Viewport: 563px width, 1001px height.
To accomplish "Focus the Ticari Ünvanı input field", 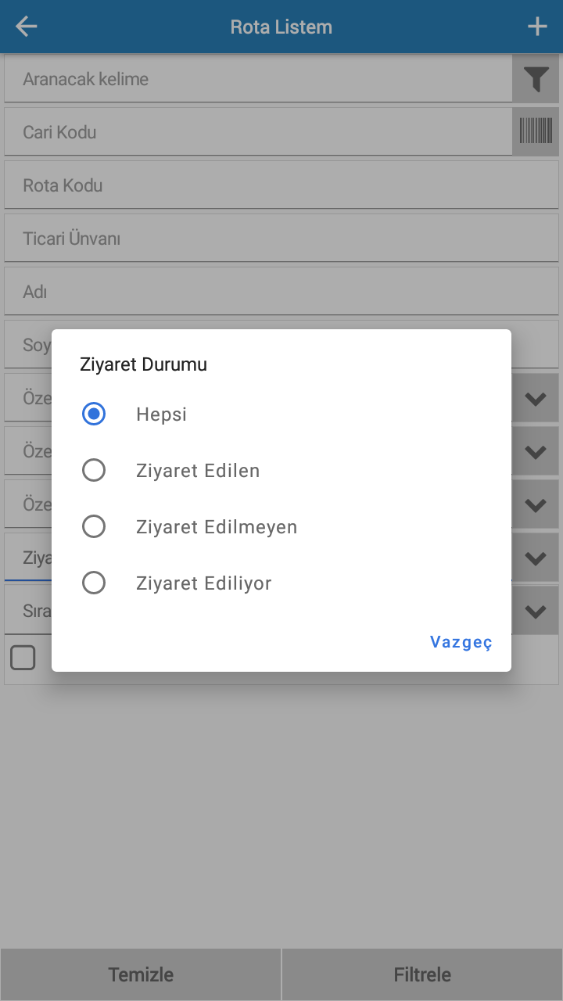I will tap(282, 239).
